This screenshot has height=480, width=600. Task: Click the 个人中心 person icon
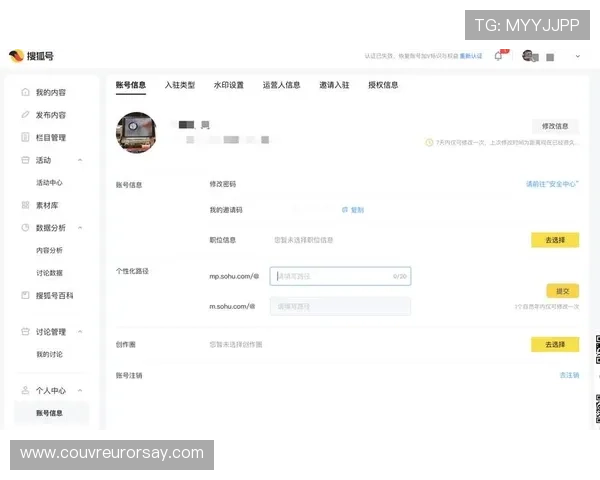(x=25, y=390)
